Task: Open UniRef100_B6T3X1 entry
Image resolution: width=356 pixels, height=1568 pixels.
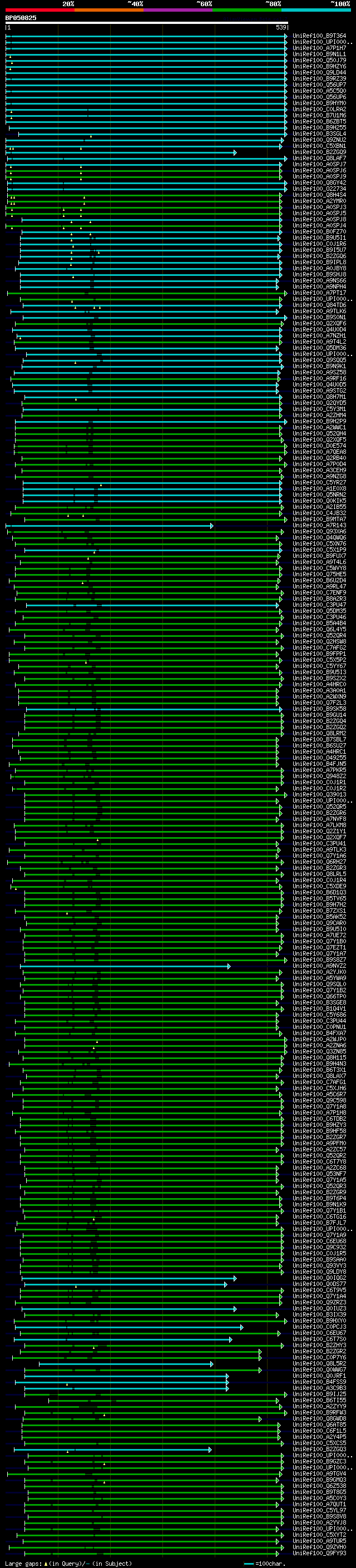Action: point(319,1070)
